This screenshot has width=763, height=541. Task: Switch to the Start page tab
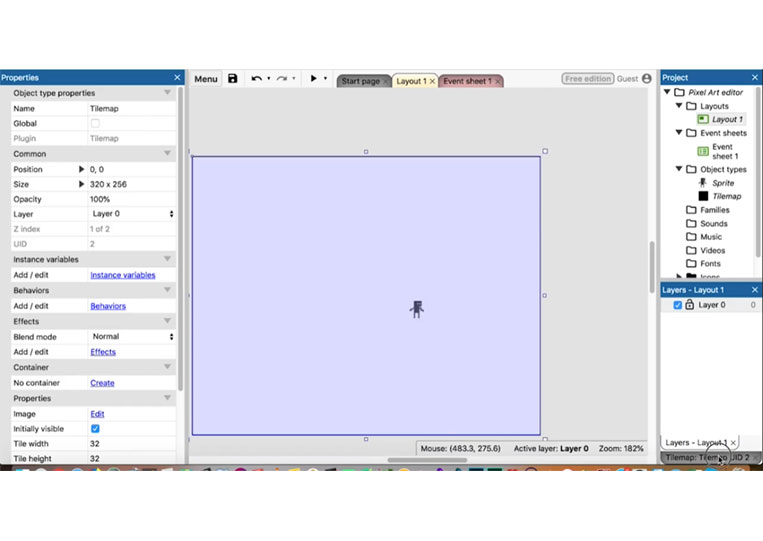click(360, 81)
